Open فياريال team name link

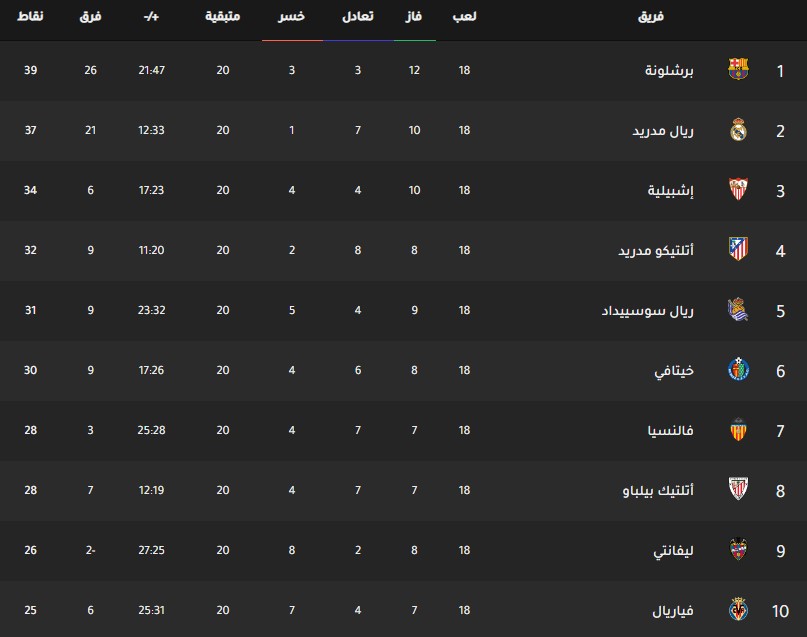tap(673, 610)
